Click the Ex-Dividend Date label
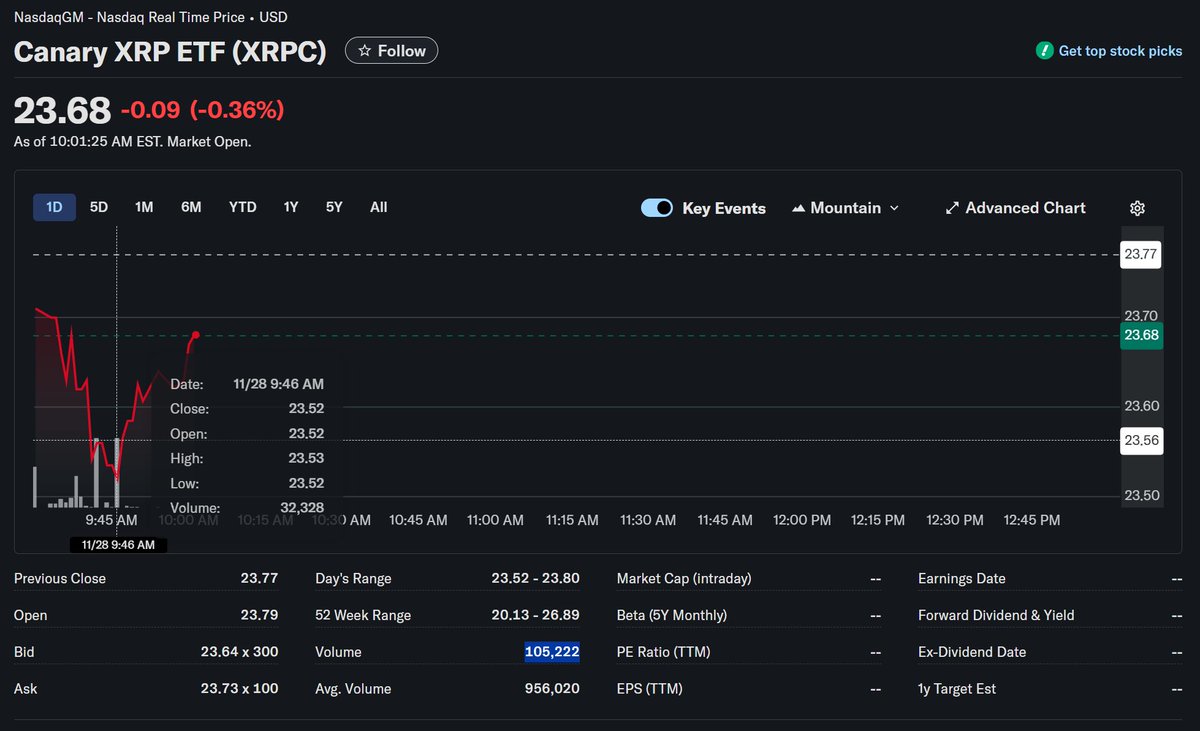Viewport: 1200px width, 731px height. 972,652
